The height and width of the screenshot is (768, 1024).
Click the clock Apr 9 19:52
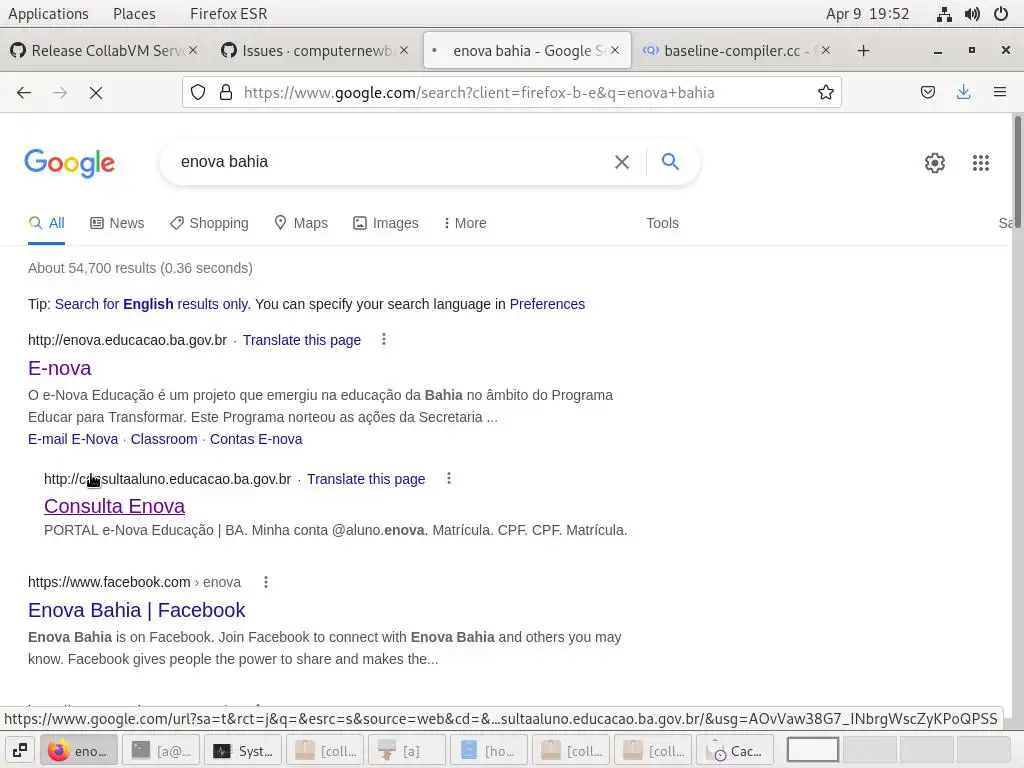[x=867, y=14]
